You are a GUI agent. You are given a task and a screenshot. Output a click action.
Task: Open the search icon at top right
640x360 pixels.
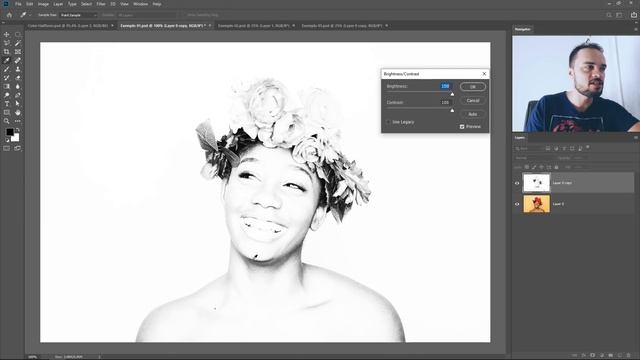click(x=609, y=15)
